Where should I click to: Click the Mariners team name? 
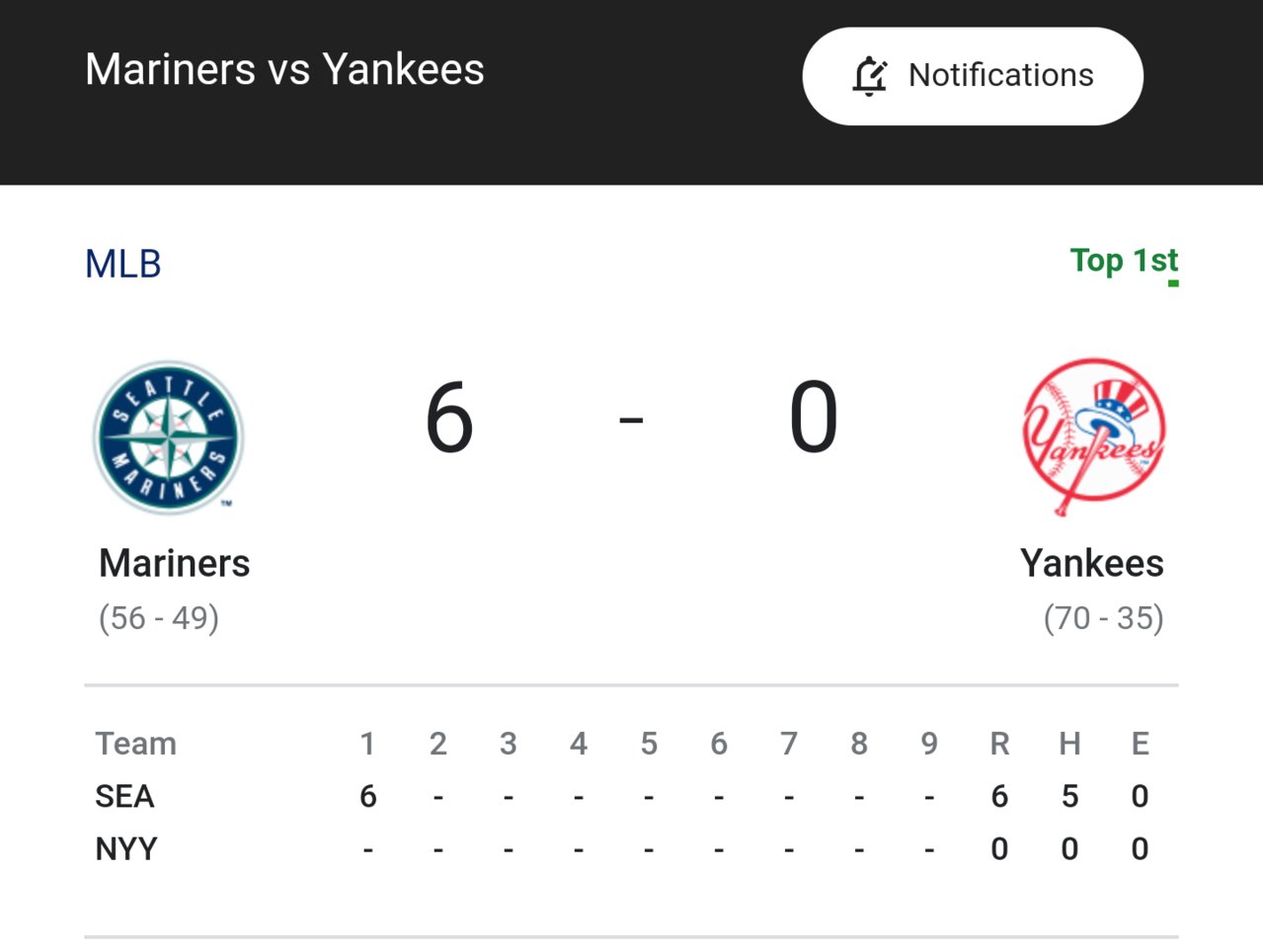(175, 563)
